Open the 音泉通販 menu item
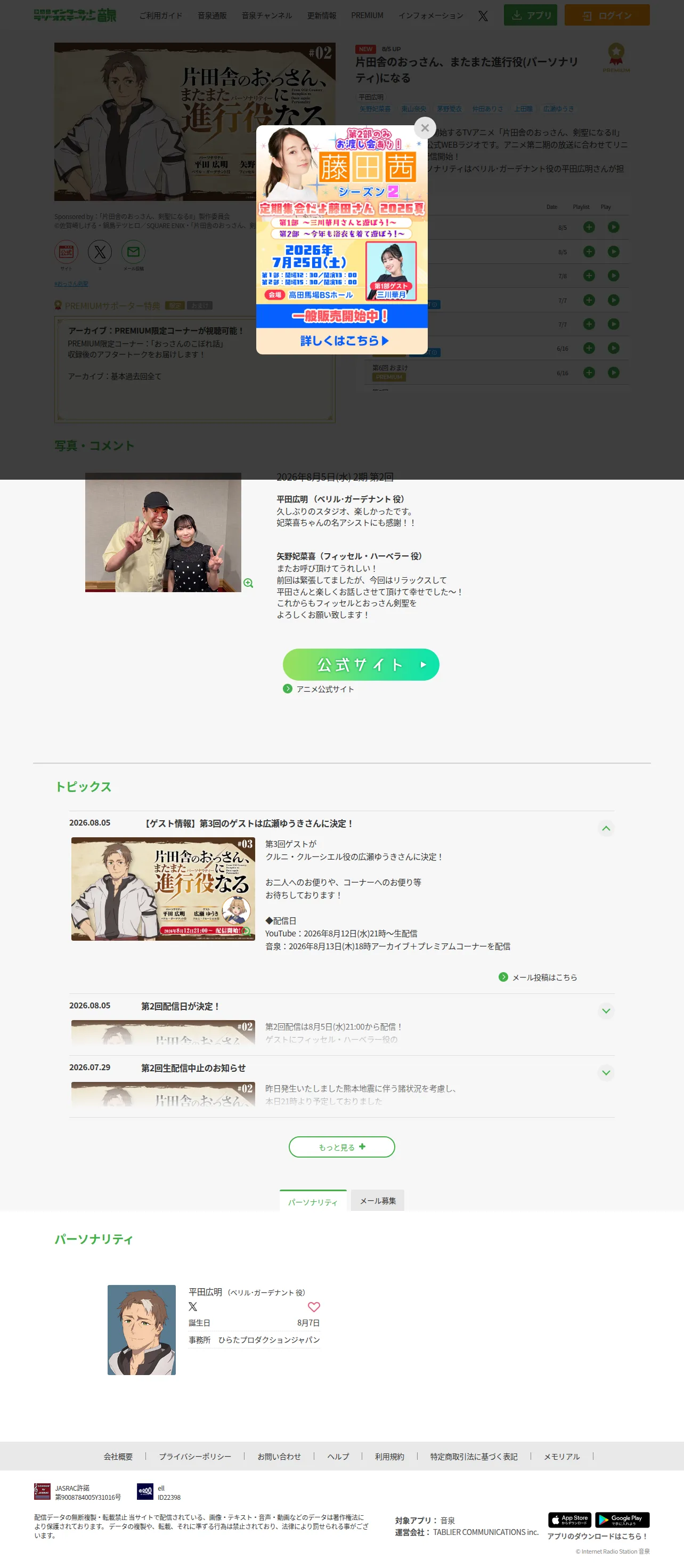This screenshot has height=1568, width=684. [212, 16]
